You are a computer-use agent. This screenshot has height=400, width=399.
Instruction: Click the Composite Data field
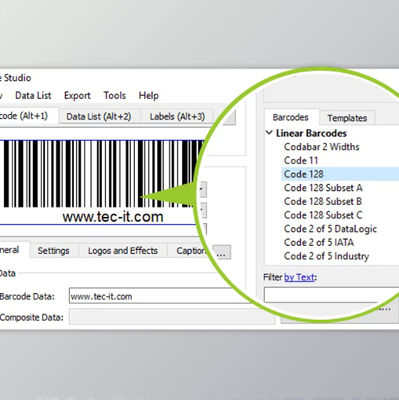[172, 317]
